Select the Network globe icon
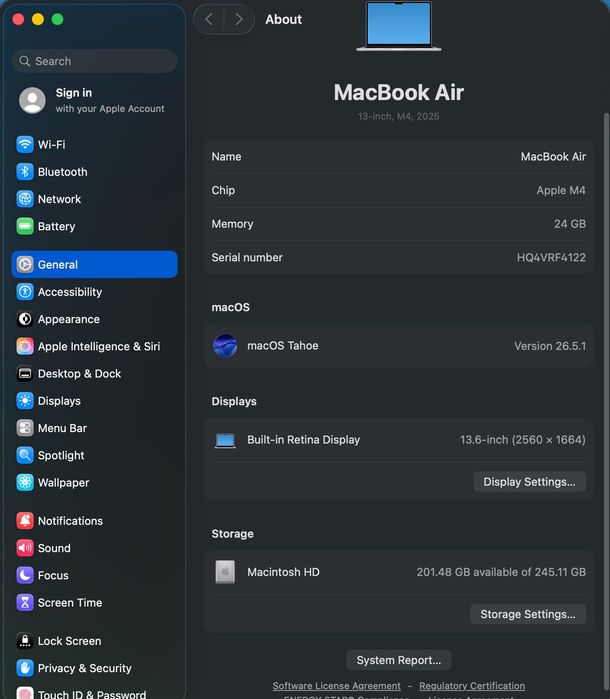 [x=25, y=199]
